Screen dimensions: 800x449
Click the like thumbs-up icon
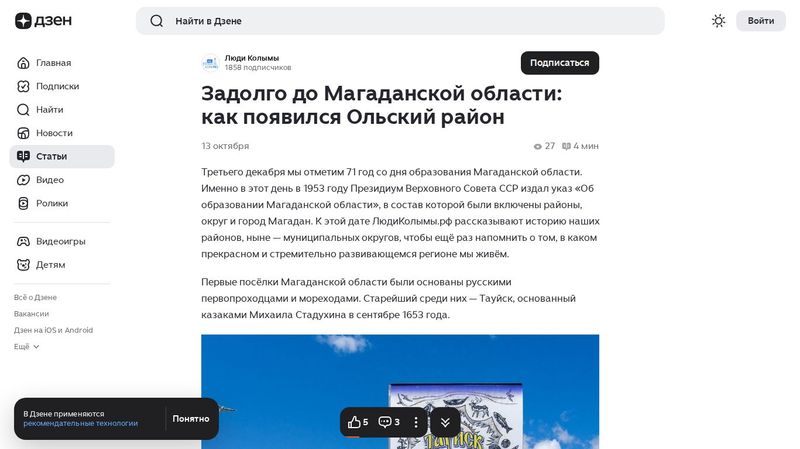pyautogui.click(x=354, y=422)
